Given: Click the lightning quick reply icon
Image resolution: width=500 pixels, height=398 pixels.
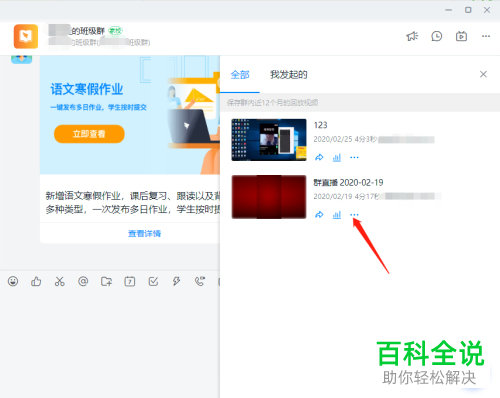Looking at the screenshot, I should click(x=177, y=282).
